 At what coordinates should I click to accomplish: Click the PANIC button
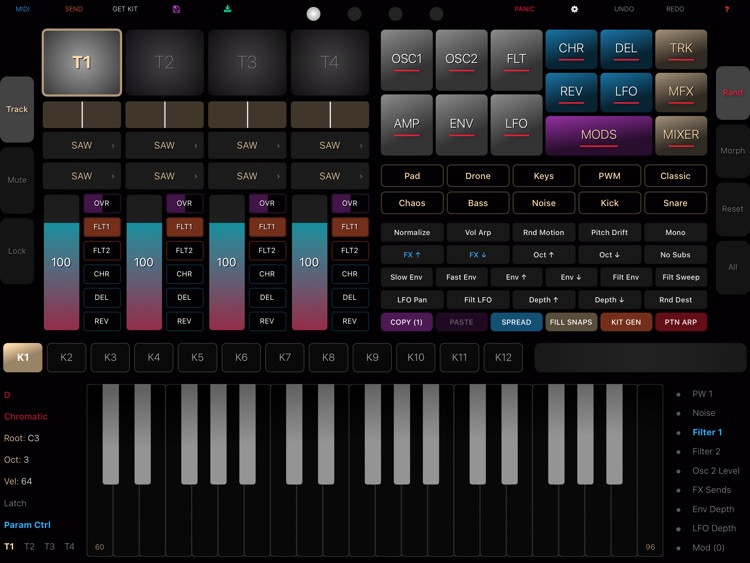[525, 9]
